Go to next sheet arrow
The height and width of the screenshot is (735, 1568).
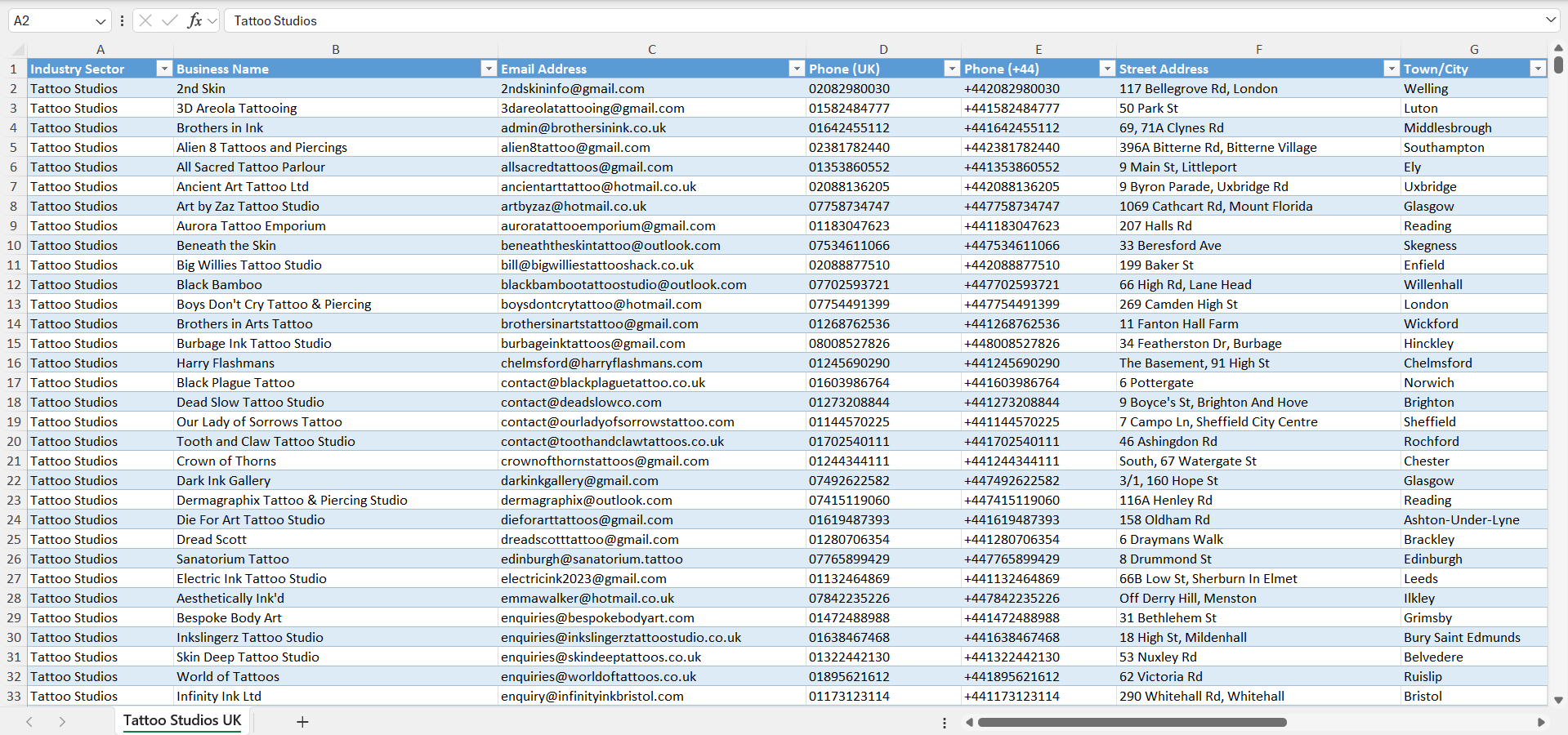[62, 722]
